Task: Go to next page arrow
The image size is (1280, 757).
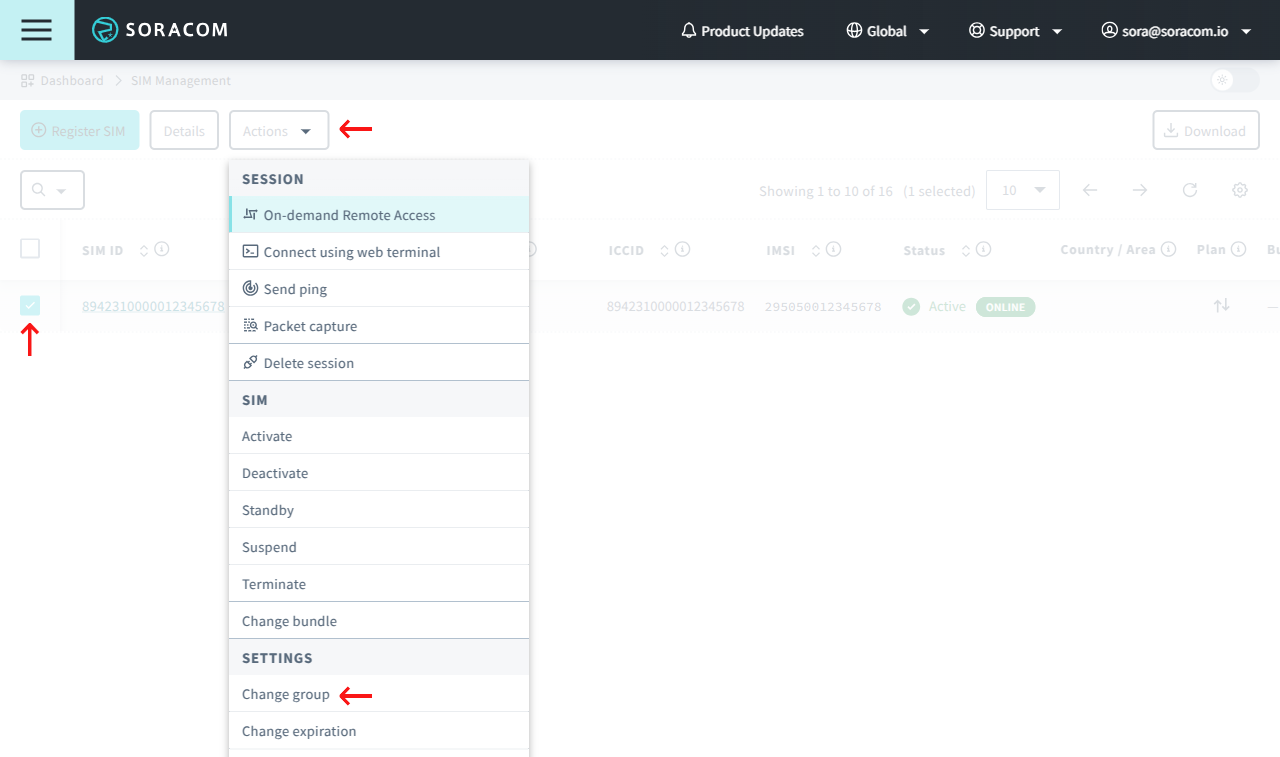Action: 1140,190
